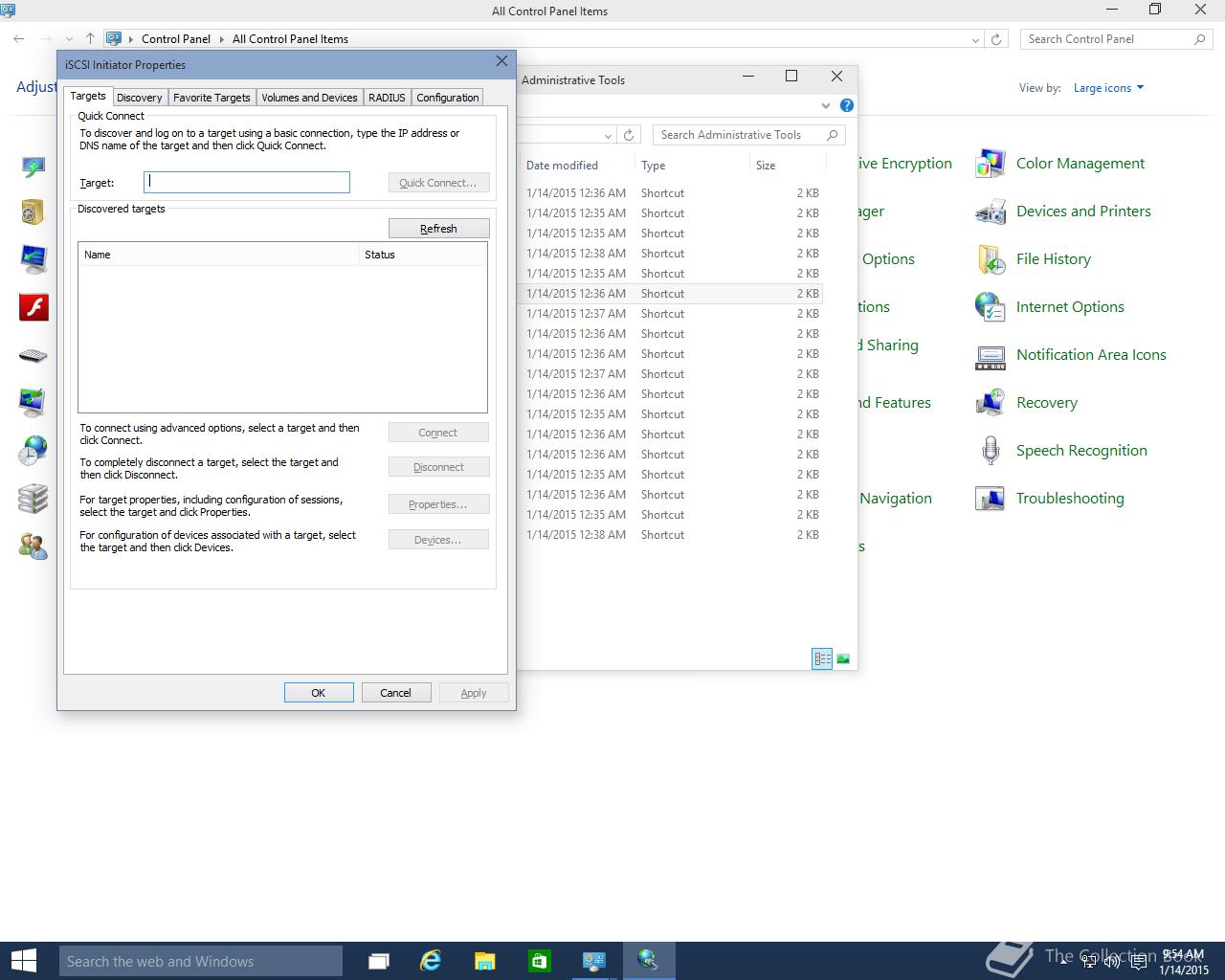Image resolution: width=1225 pixels, height=980 pixels.
Task: Close the iSCSI Initiator Properties dialog
Action: coord(501,61)
